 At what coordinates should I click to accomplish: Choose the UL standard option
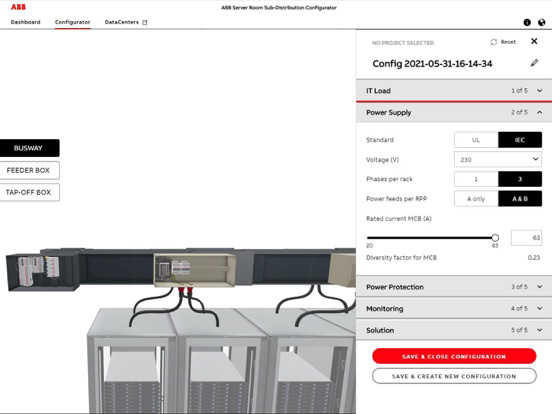point(476,140)
